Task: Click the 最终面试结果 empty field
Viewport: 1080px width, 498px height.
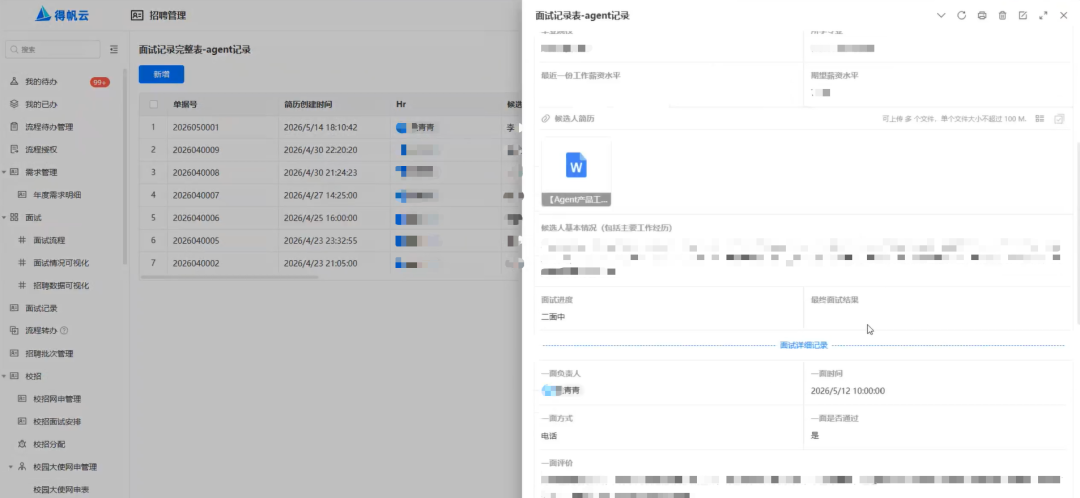Action: (x=938, y=318)
